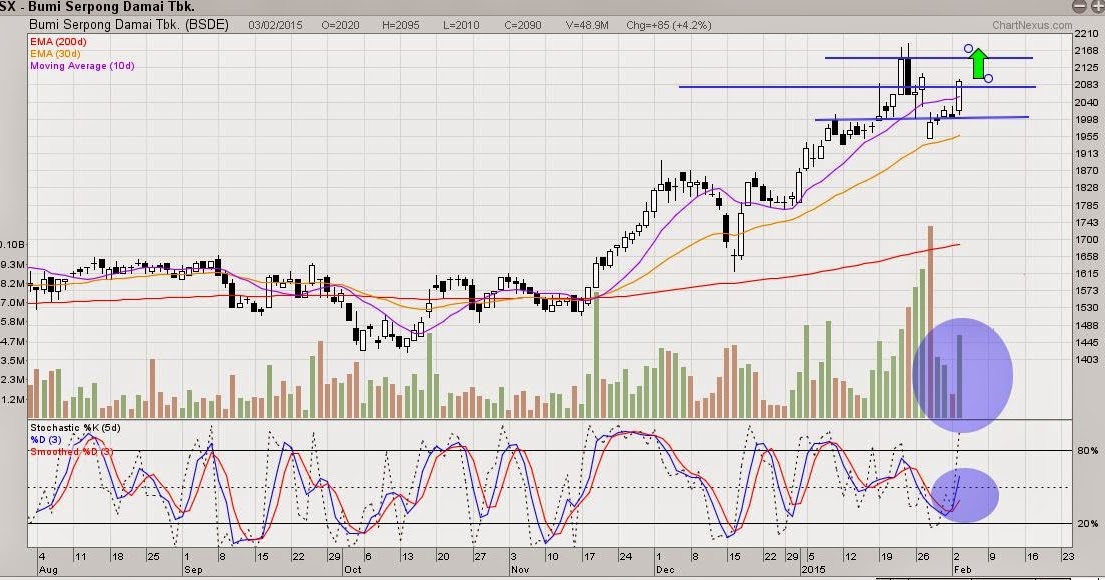Image resolution: width=1105 pixels, height=580 pixels.
Task: Select the EMA (200d) legend label
Action: pyautogui.click(x=58, y=42)
